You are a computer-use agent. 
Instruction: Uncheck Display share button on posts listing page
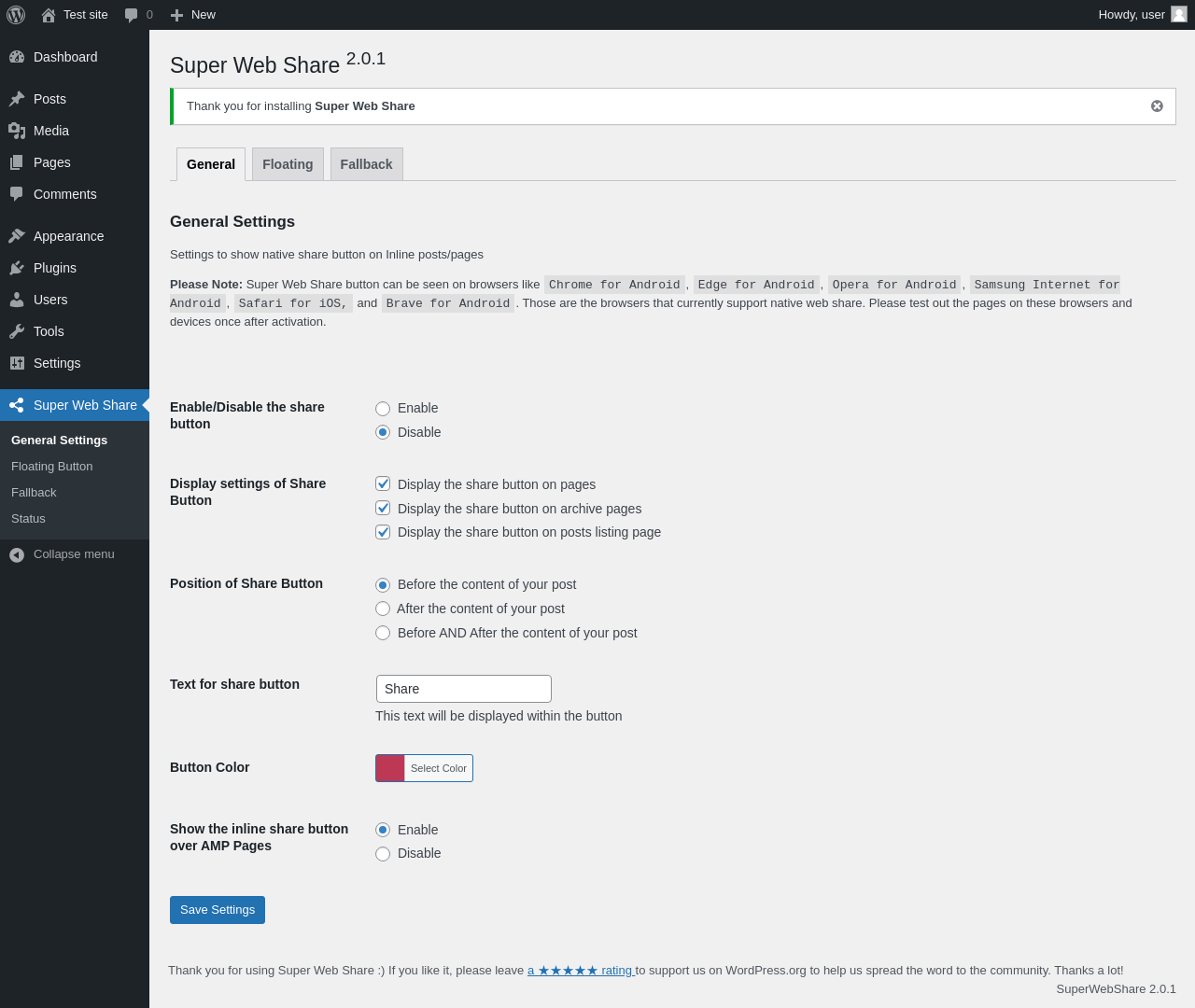(383, 532)
